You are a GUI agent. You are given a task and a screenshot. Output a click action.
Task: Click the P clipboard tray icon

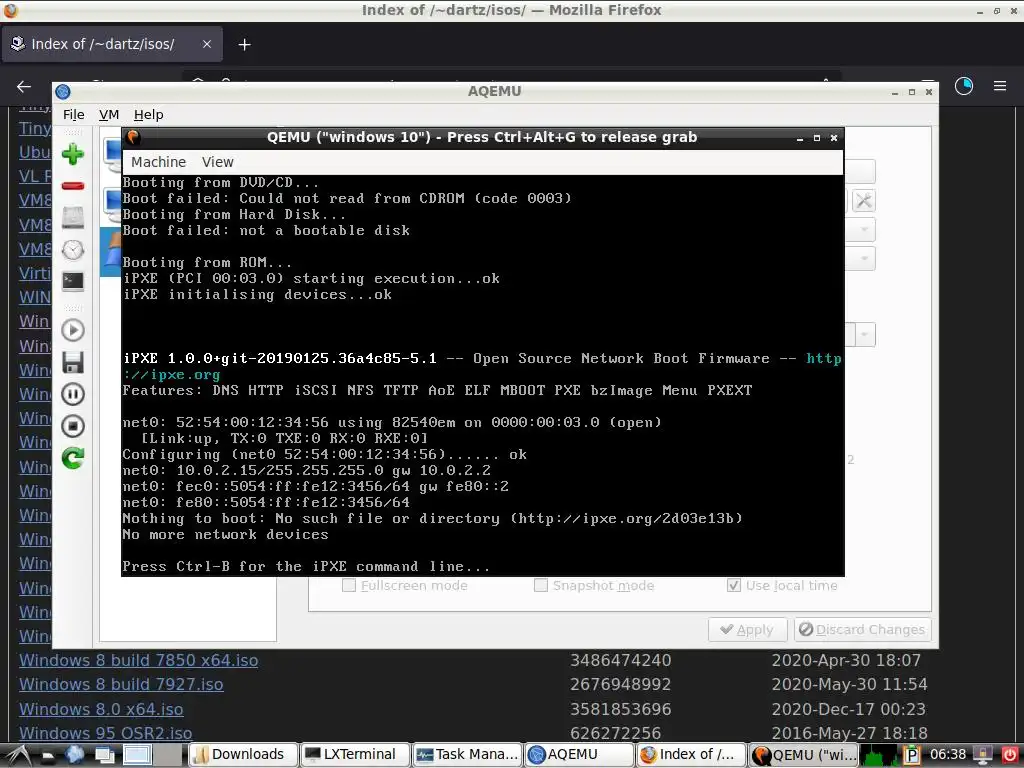pos(911,755)
